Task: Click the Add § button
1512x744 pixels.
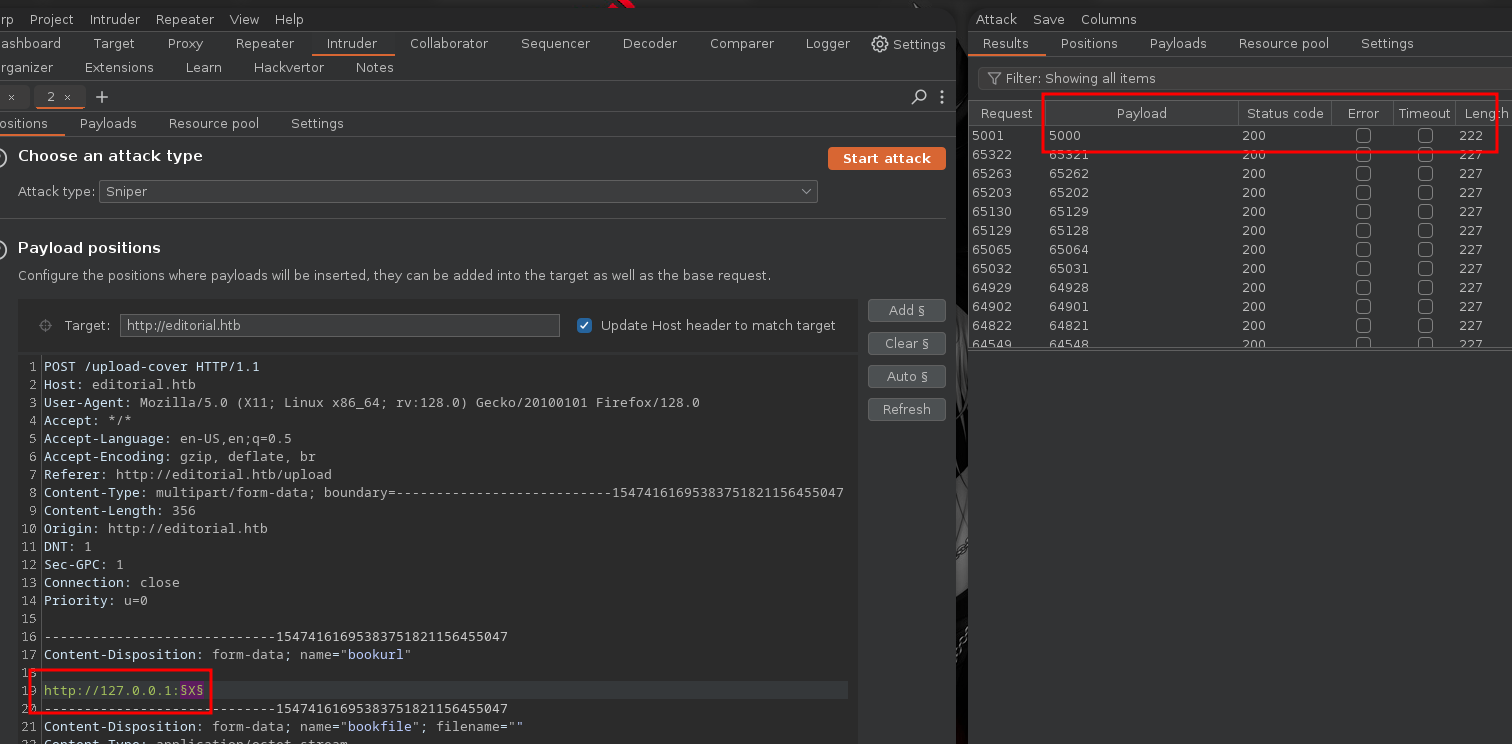Action: click(x=906, y=310)
